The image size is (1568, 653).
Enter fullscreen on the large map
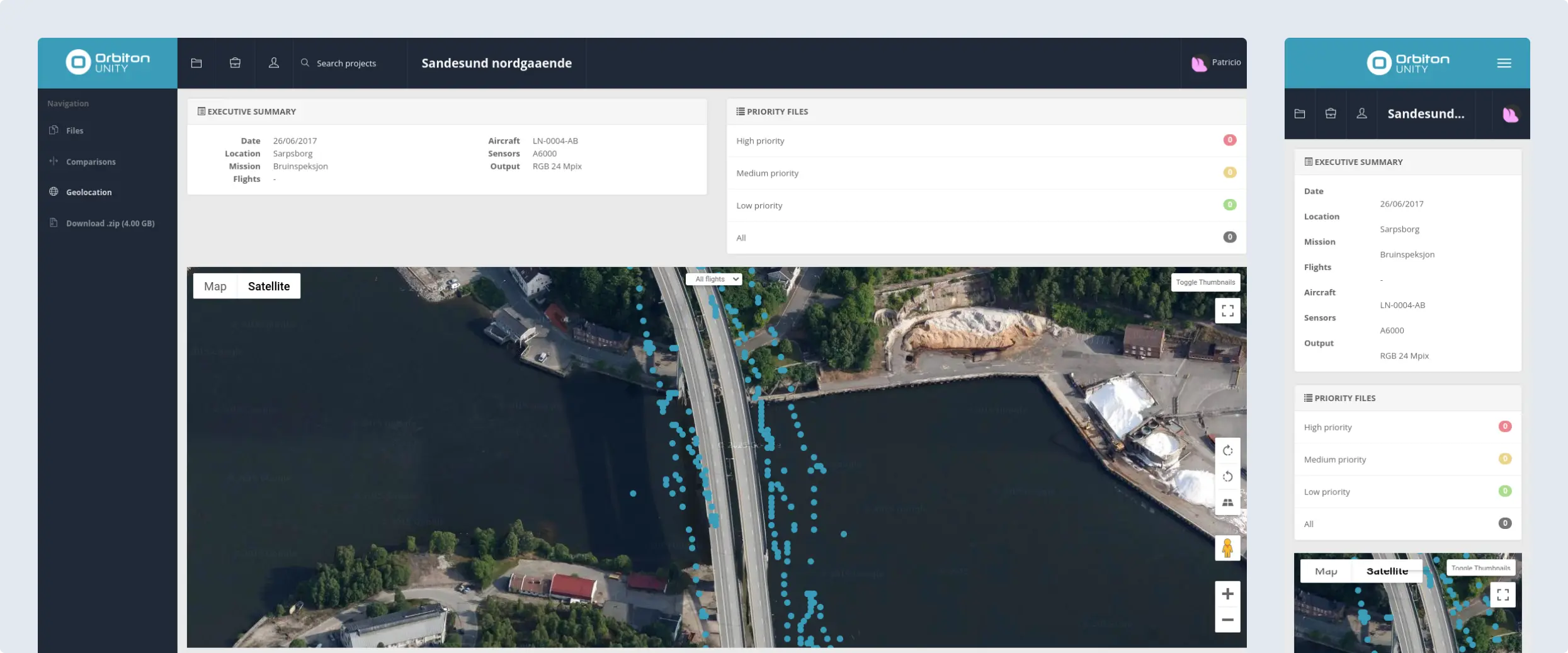click(x=1227, y=310)
